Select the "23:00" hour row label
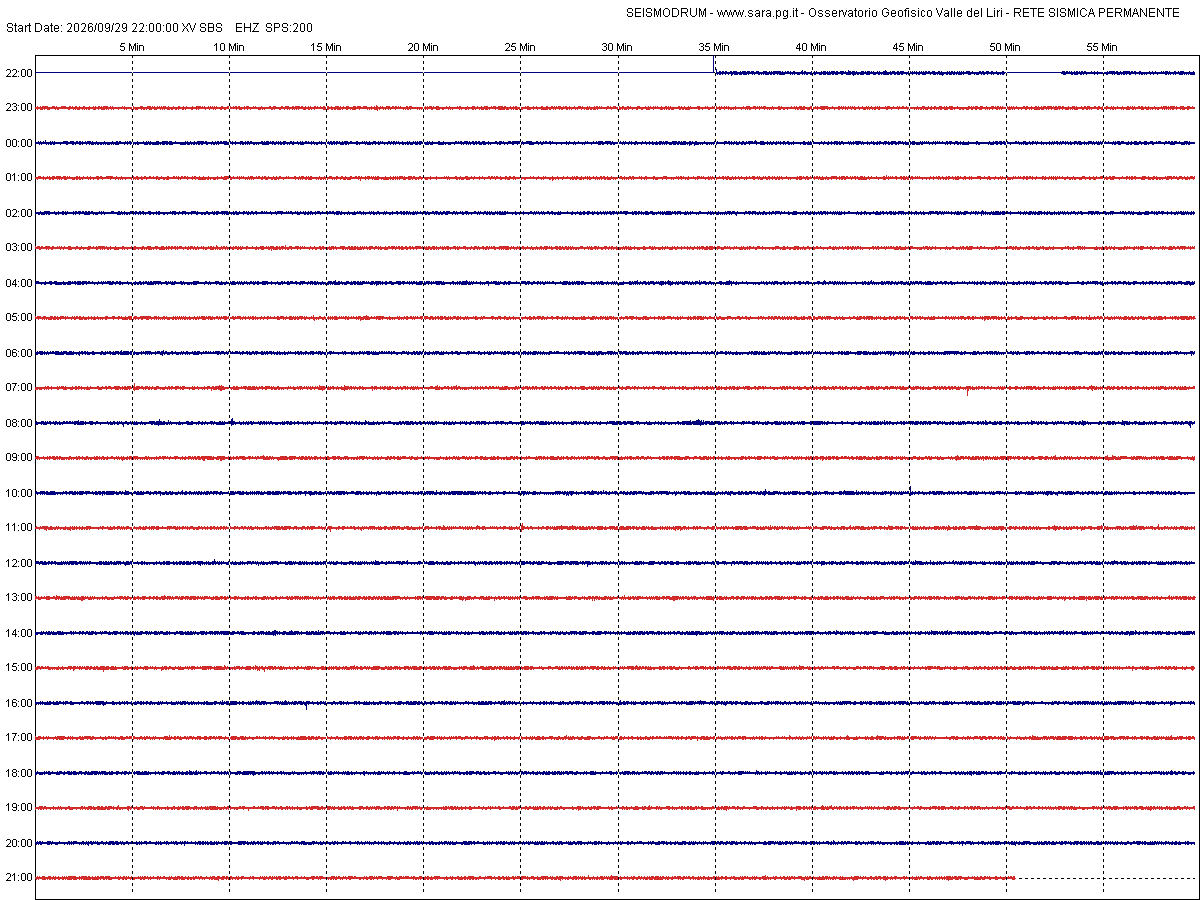 [x=19, y=108]
